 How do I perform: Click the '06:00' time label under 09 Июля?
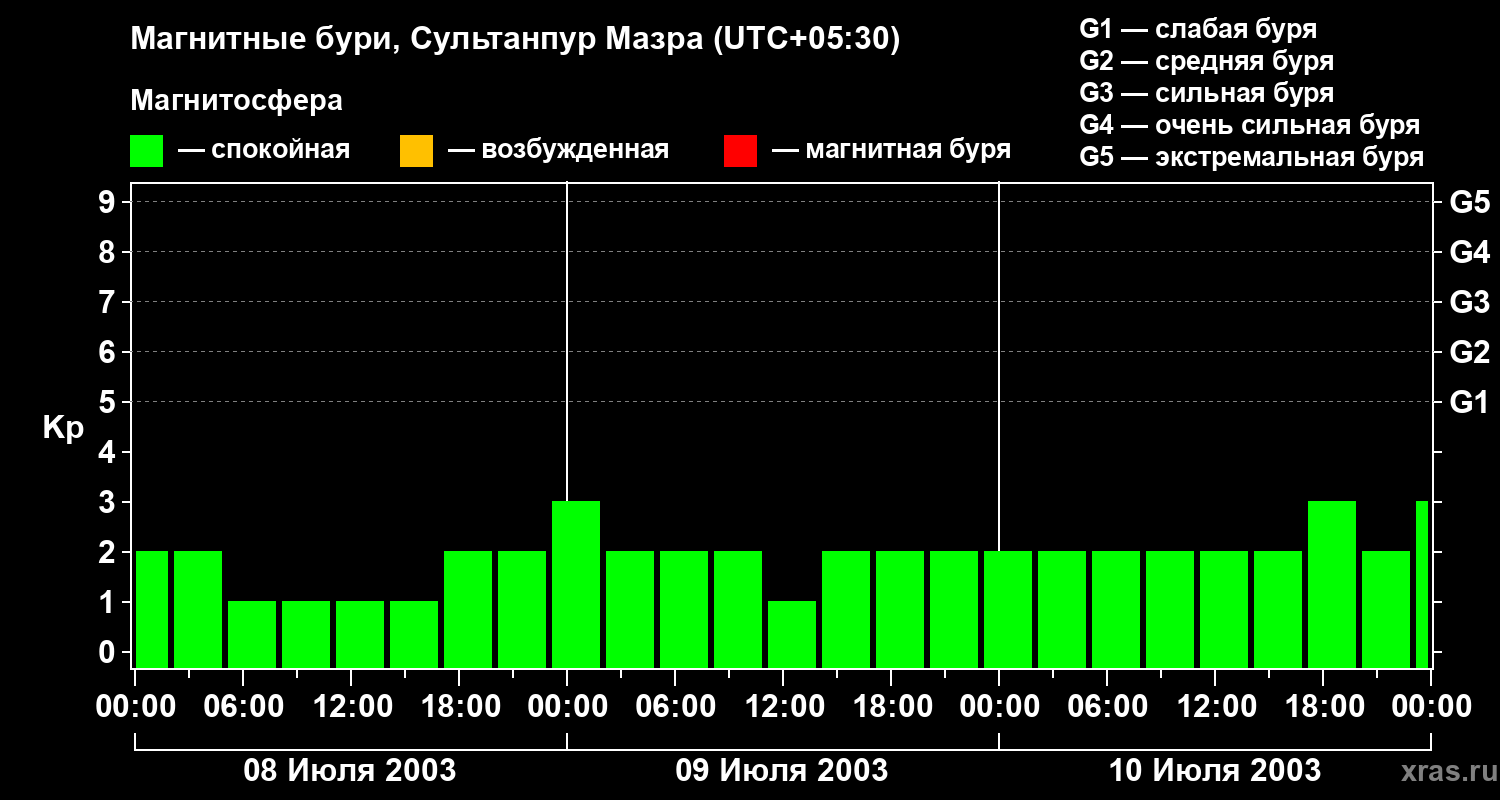pos(675,707)
